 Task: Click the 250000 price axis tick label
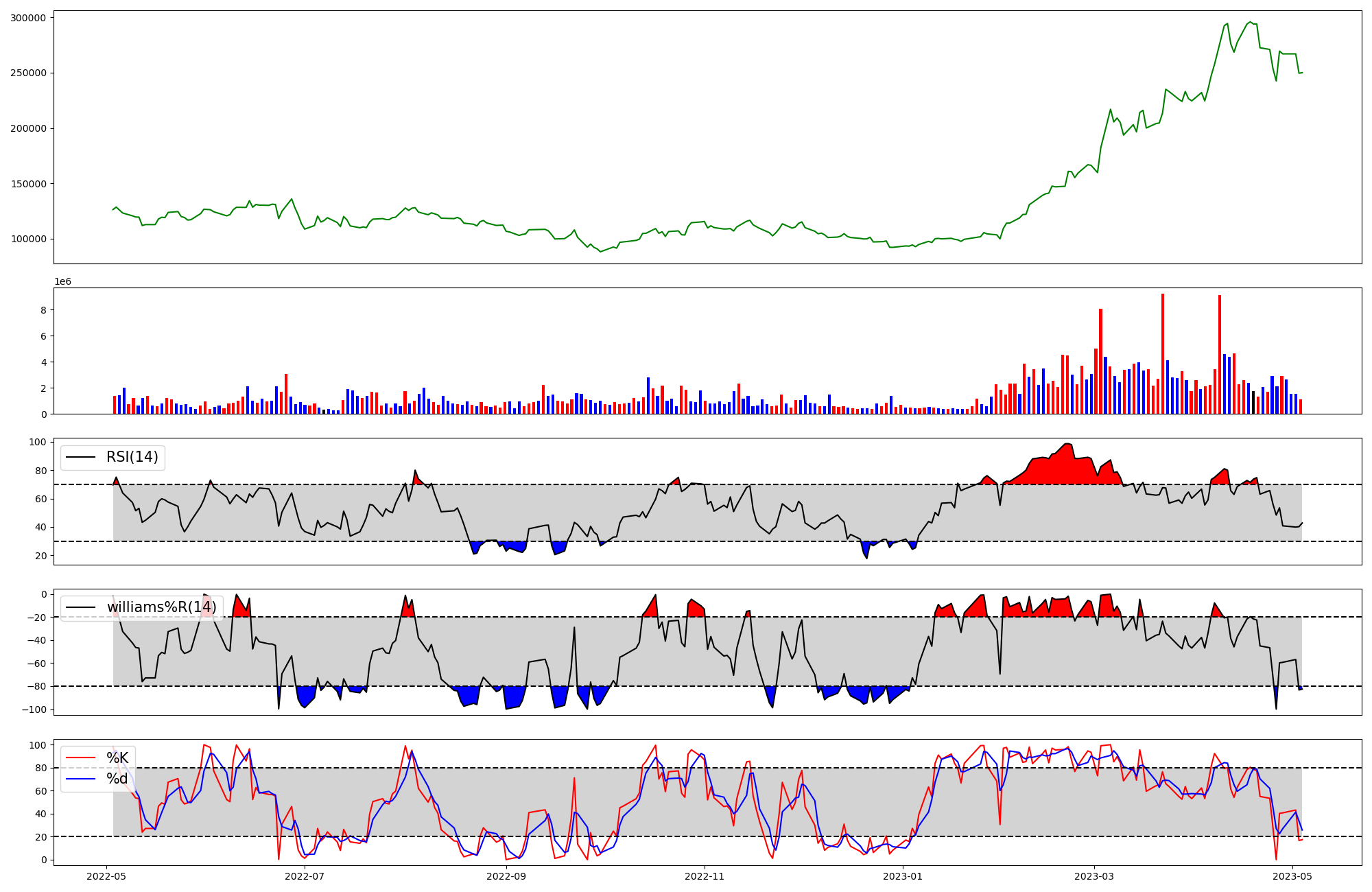click(x=28, y=73)
